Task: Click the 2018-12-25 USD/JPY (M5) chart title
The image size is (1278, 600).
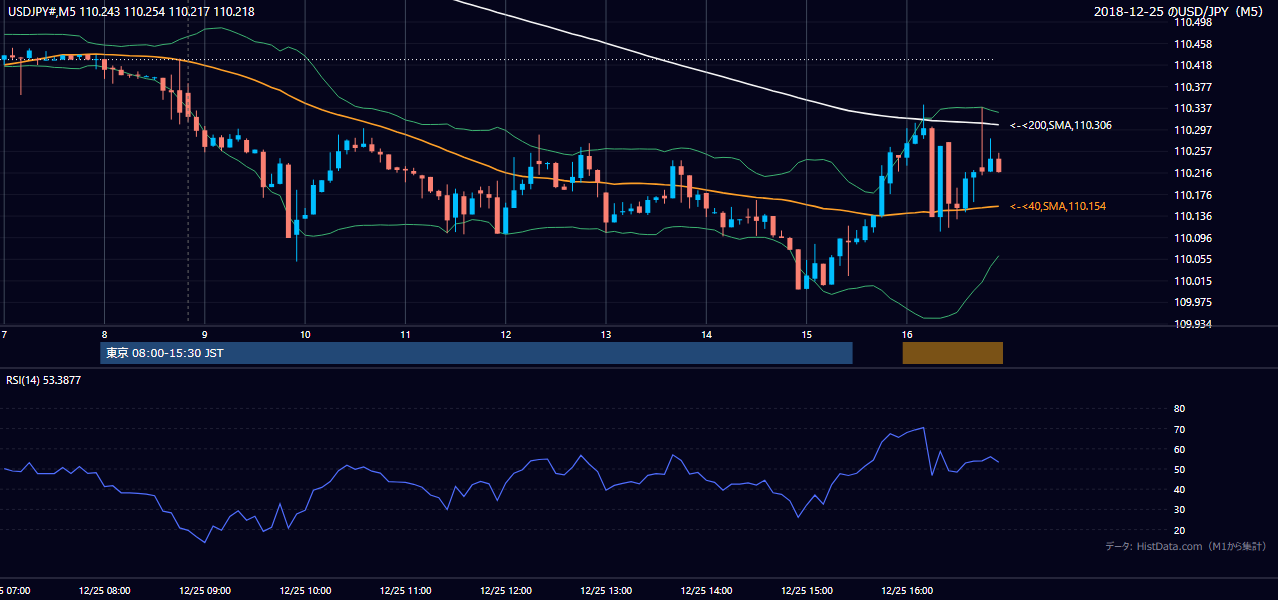Action: [1179, 11]
